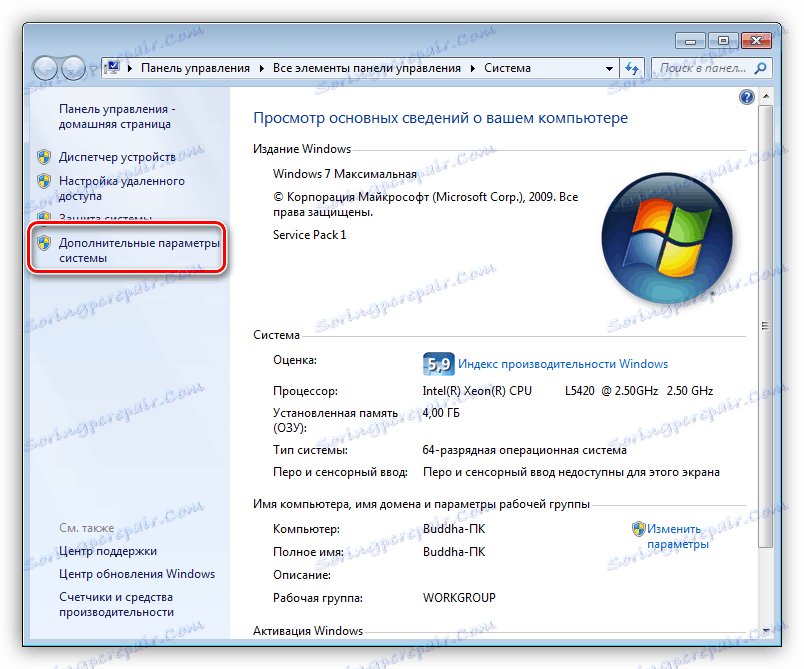Click the Back navigation arrow
804x669 pixels.
(x=46, y=68)
